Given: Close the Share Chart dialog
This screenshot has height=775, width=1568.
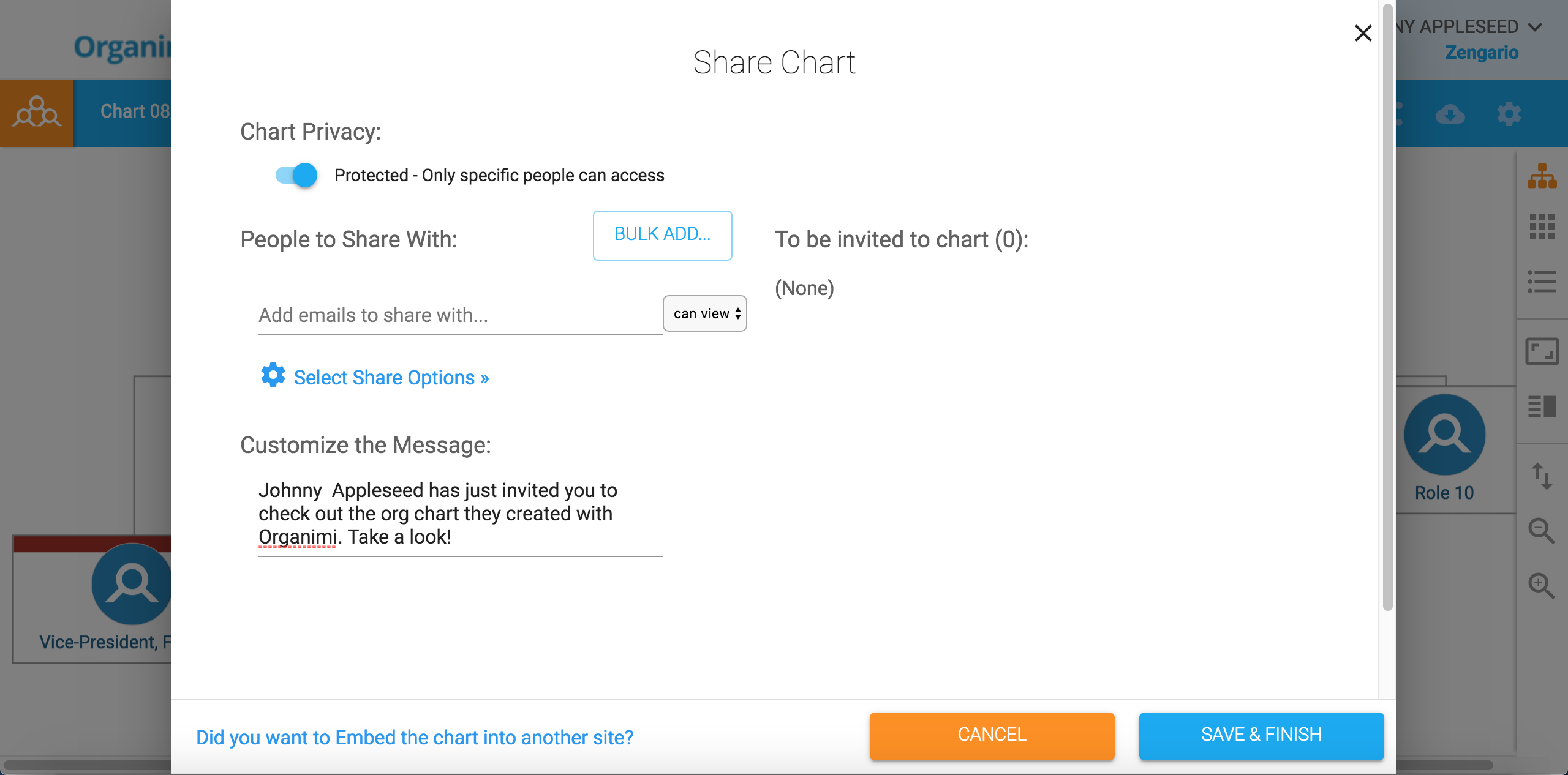Looking at the screenshot, I should [1363, 33].
